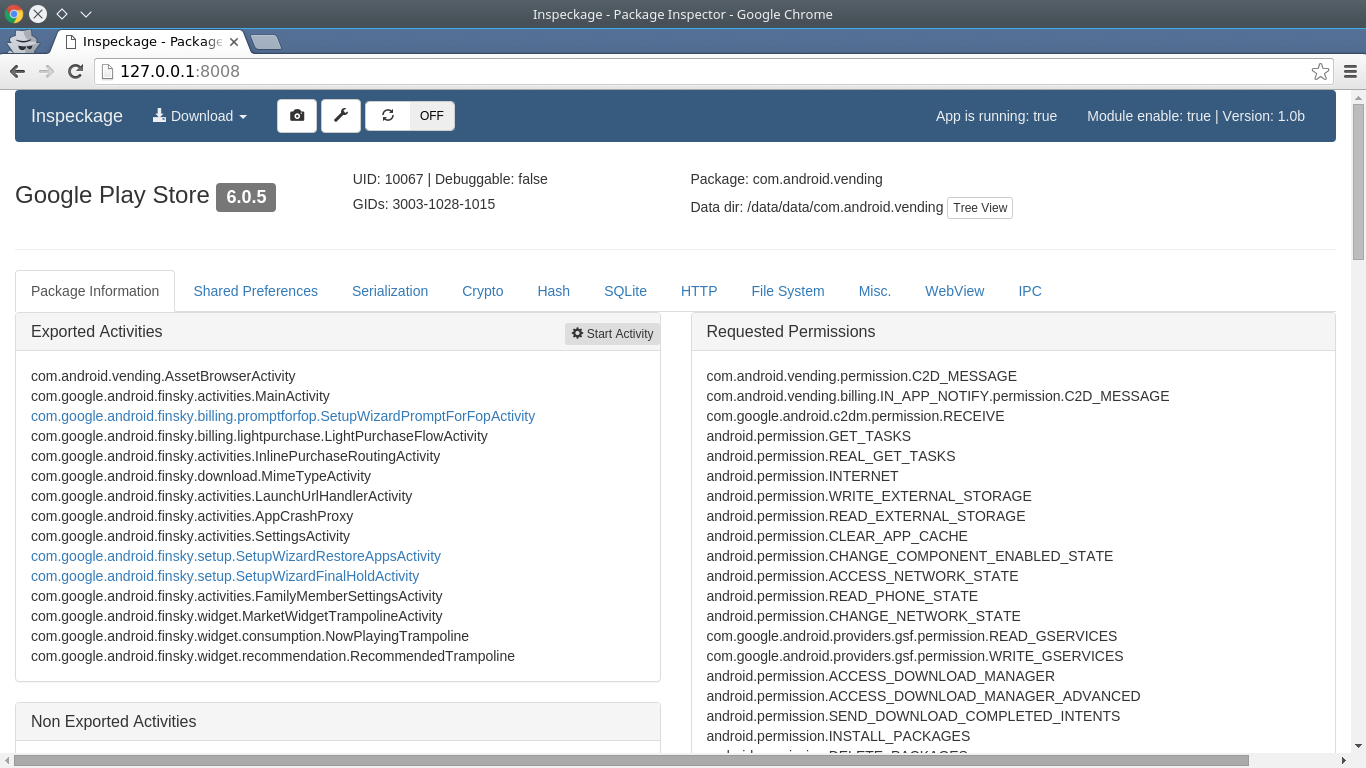Open the Misc. tab
The height and width of the screenshot is (768, 1366).
875,291
